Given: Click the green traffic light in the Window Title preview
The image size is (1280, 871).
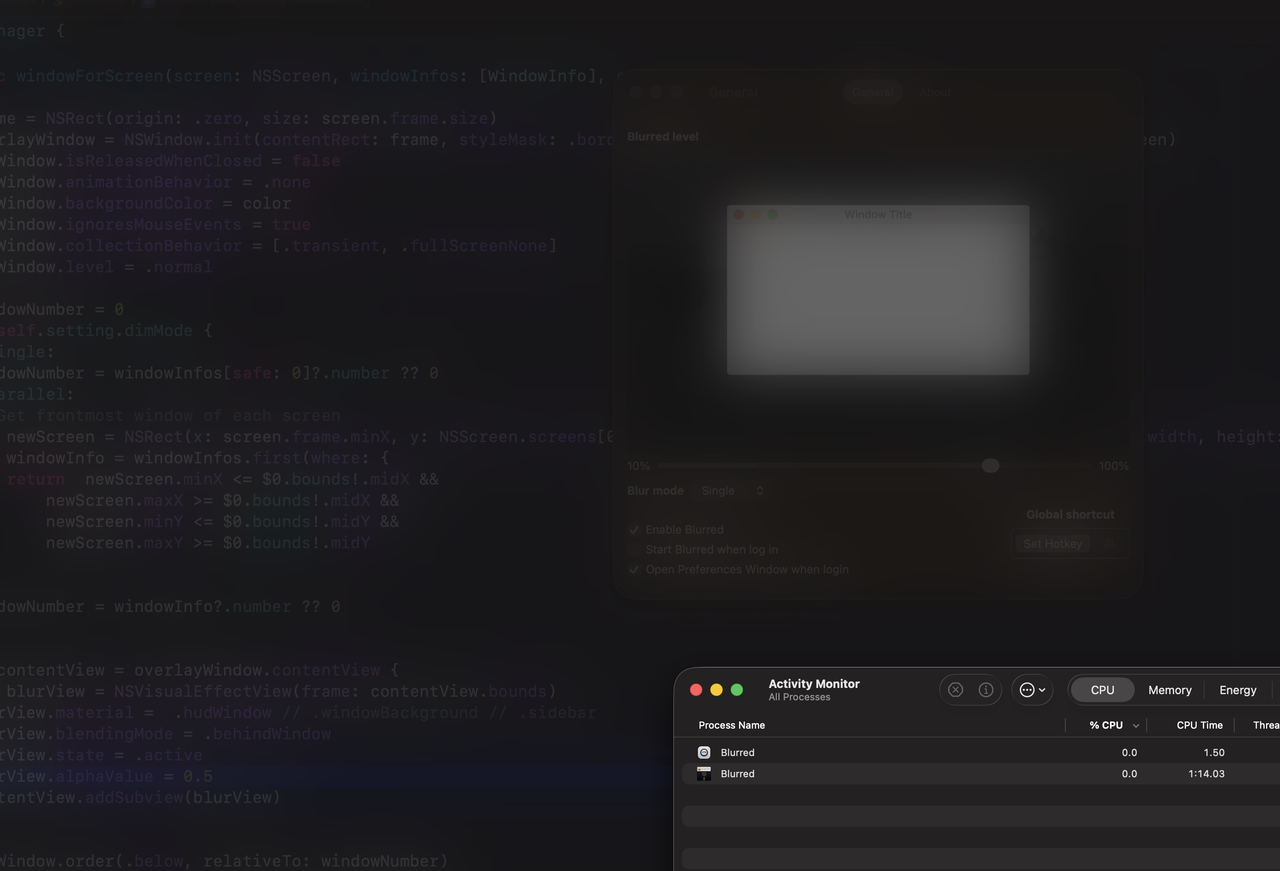Looking at the screenshot, I should (772, 214).
